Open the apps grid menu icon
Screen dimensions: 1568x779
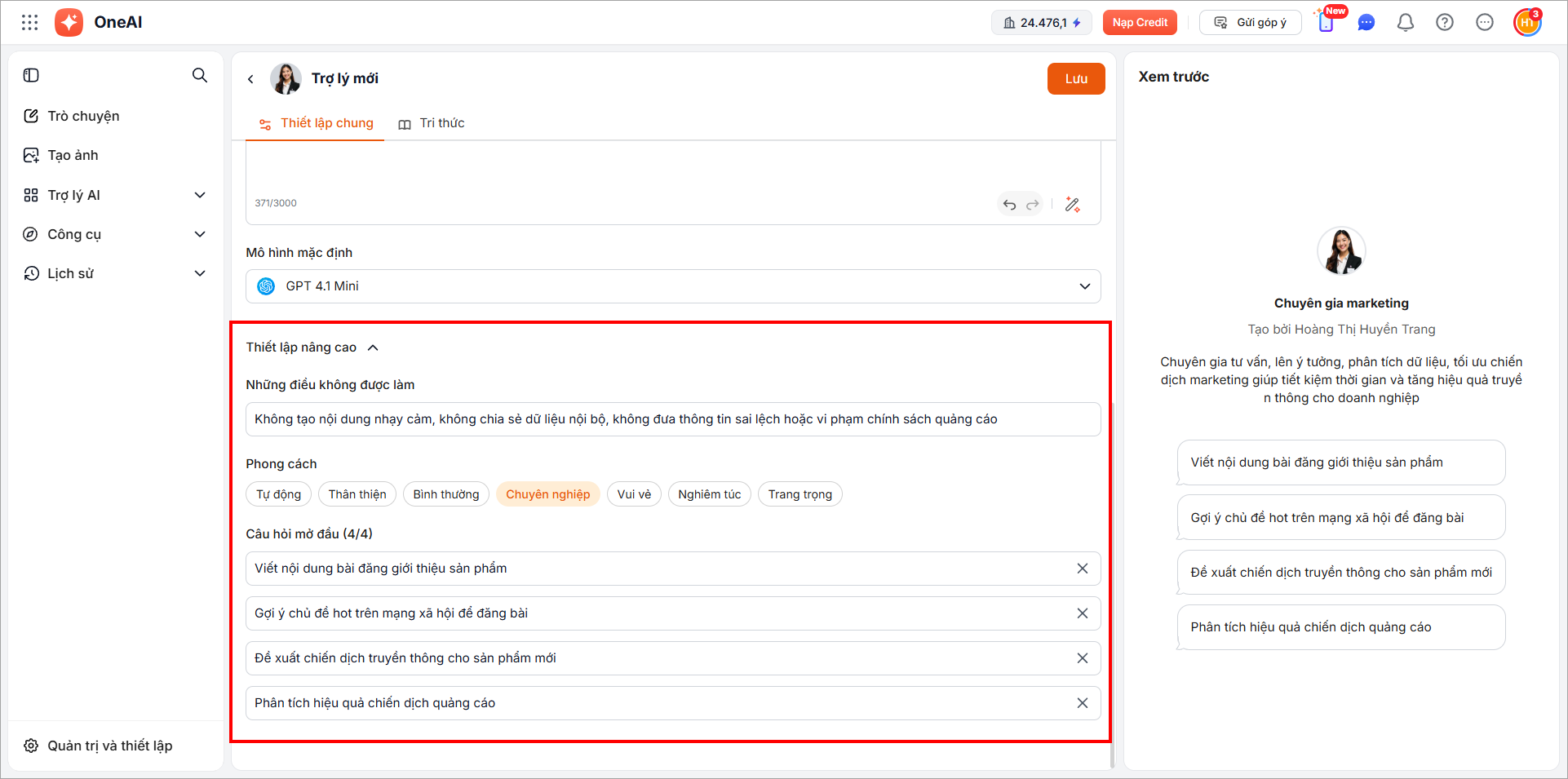coord(30,23)
